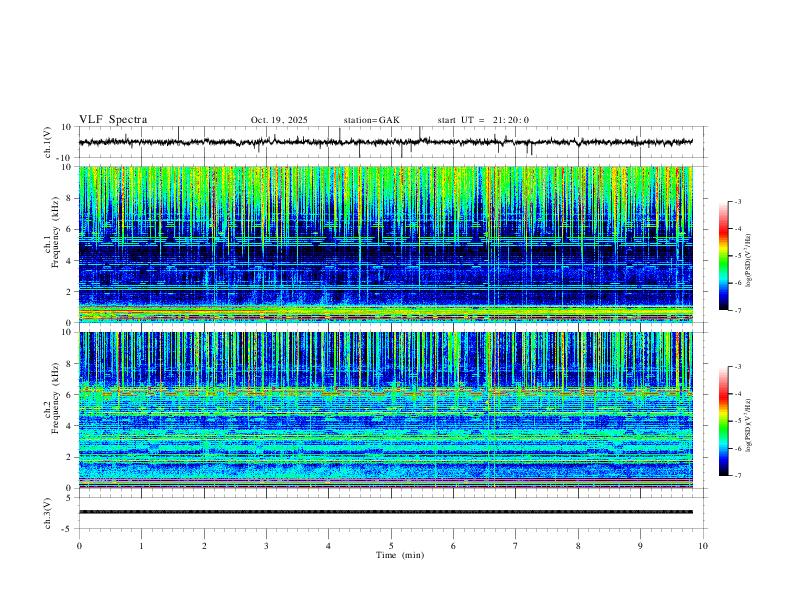Click the -4 tick on ch.2 color bar
792x612 pixels.
(x=737, y=394)
